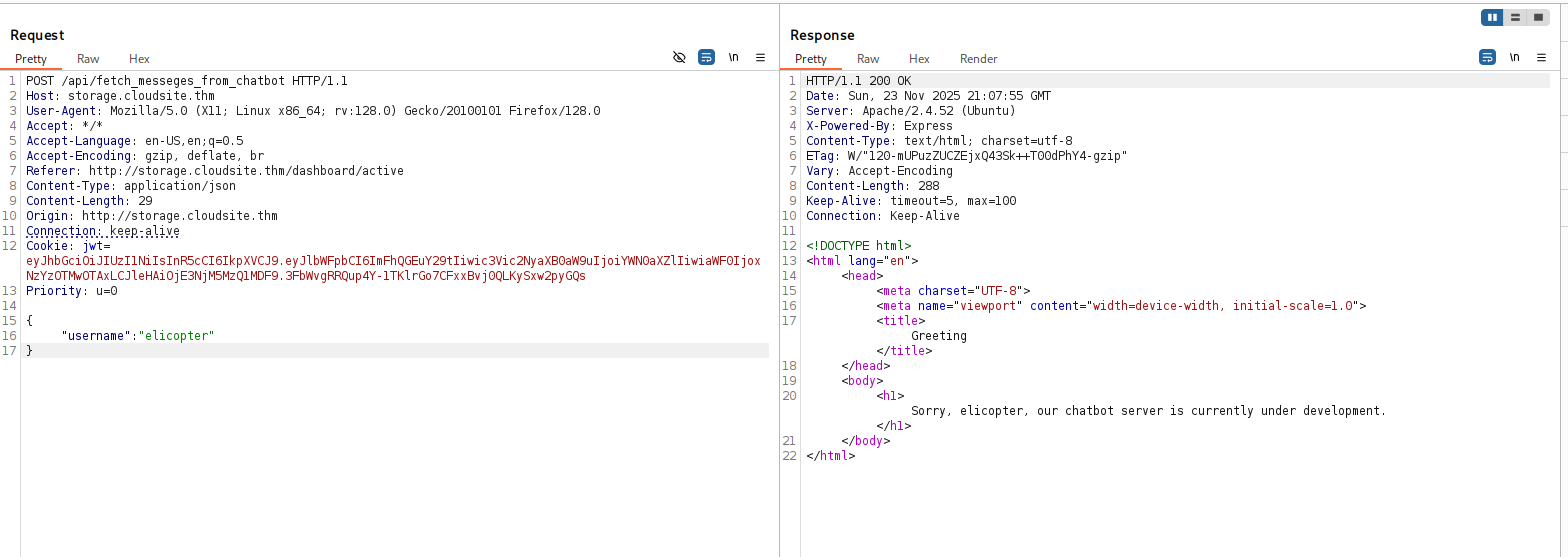Toggle word wrap in Request editor
The height and width of the screenshot is (557, 1568).
pyautogui.click(x=706, y=58)
